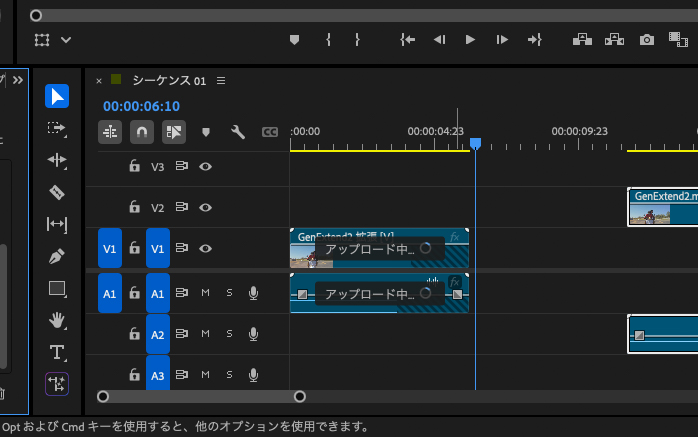The image size is (698, 437).
Task: Mute track A3
Action: pos(205,375)
